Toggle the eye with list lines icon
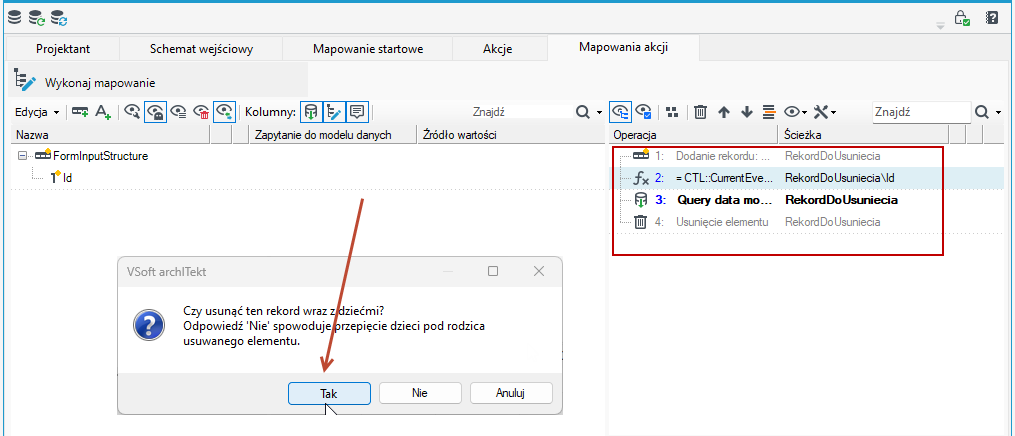 coord(179,112)
